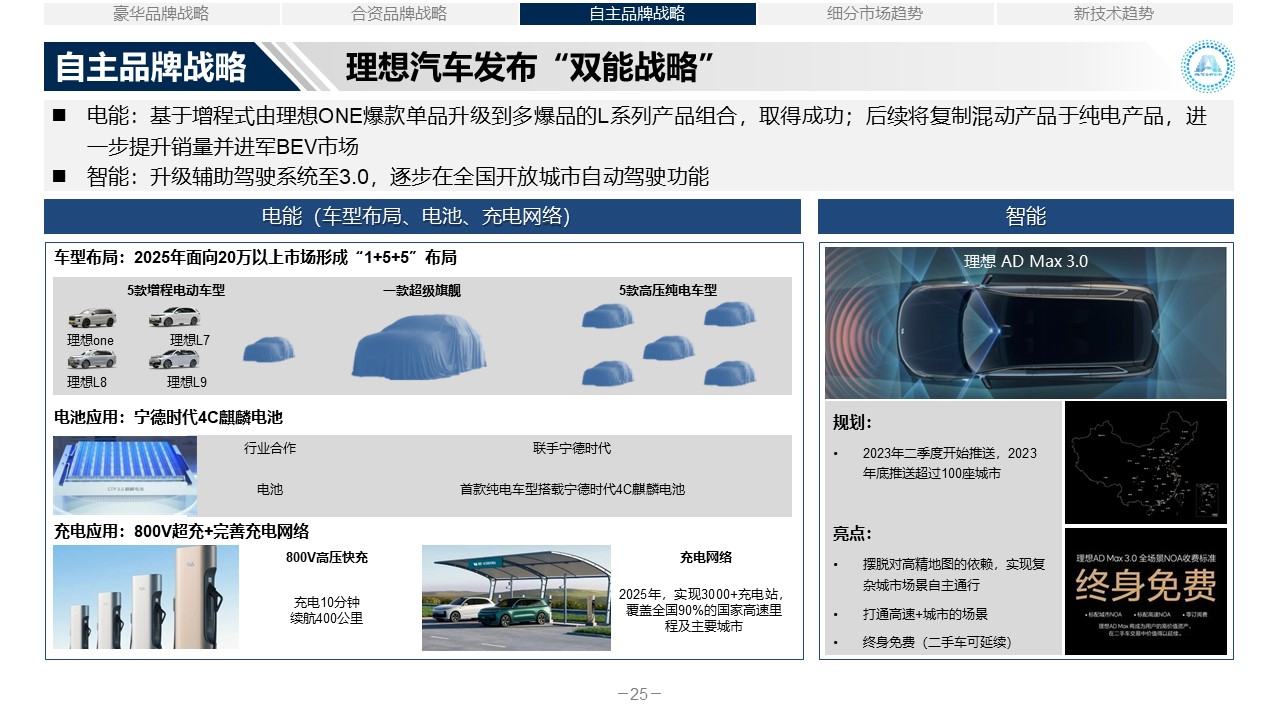Click the 车型布局 2025年 heading line
The width and height of the screenshot is (1280, 720).
256,257
